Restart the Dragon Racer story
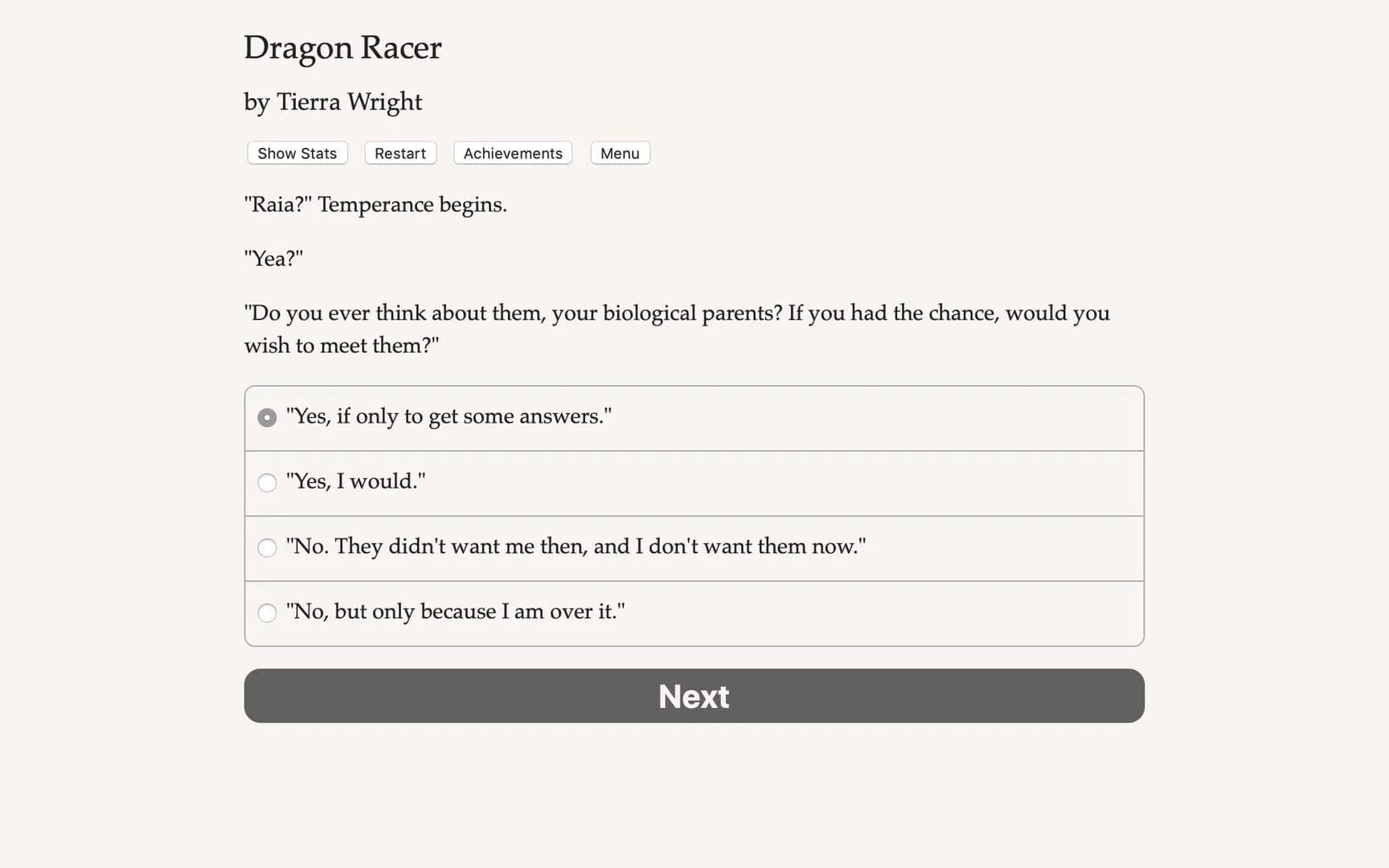Viewport: 1389px width, 868px height. 399,153
